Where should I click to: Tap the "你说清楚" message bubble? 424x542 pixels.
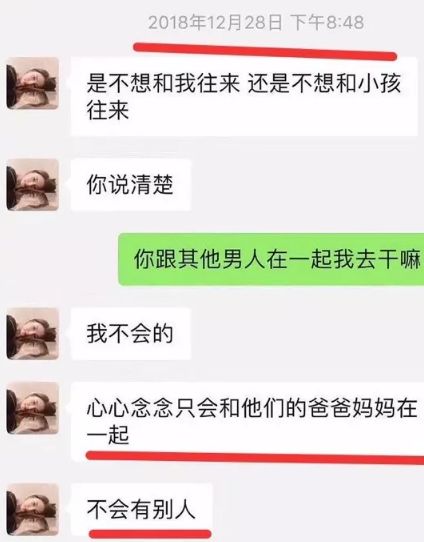click(x=131, y=185)
